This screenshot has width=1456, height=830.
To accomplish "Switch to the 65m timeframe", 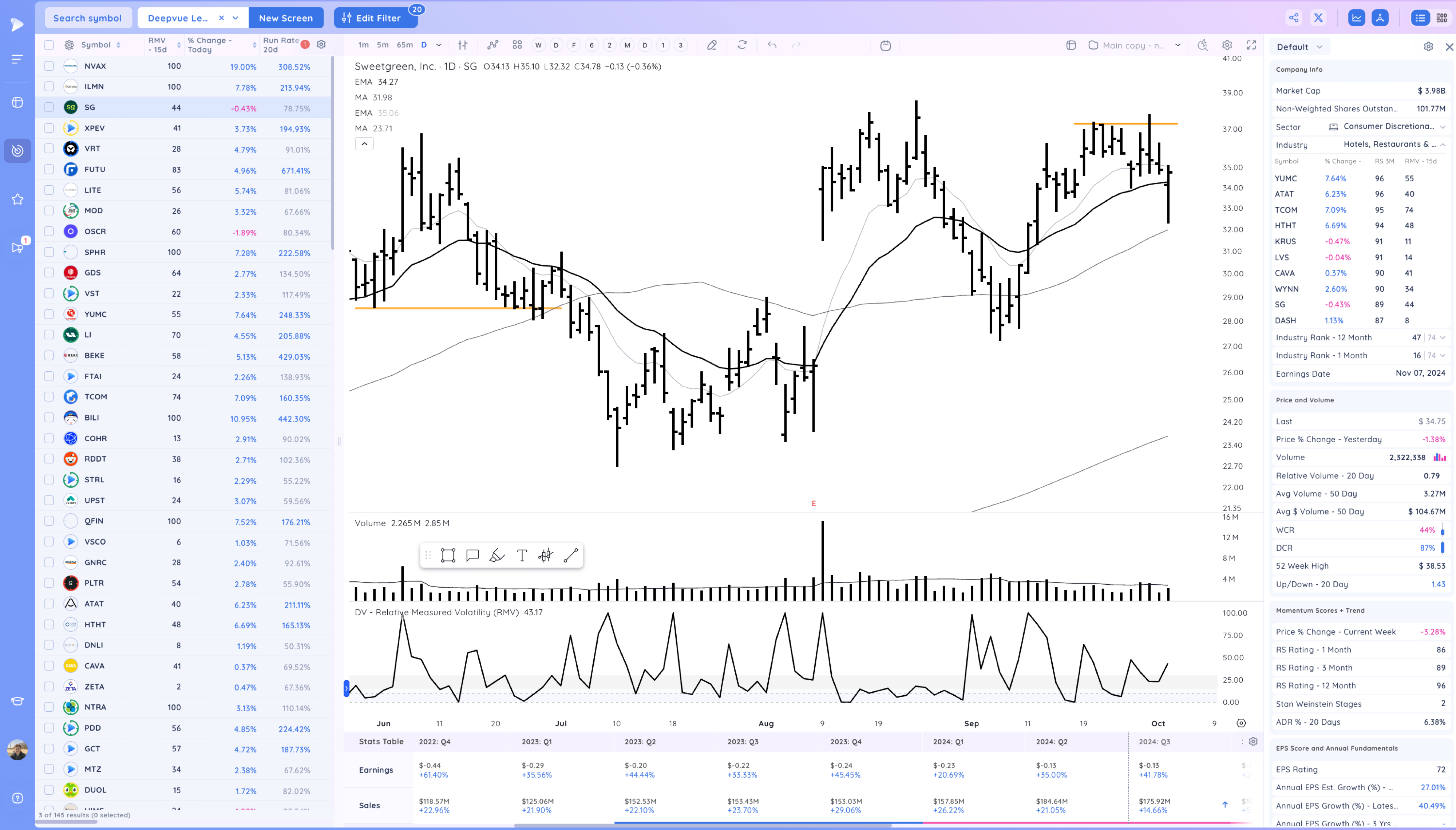I will 405,45.
